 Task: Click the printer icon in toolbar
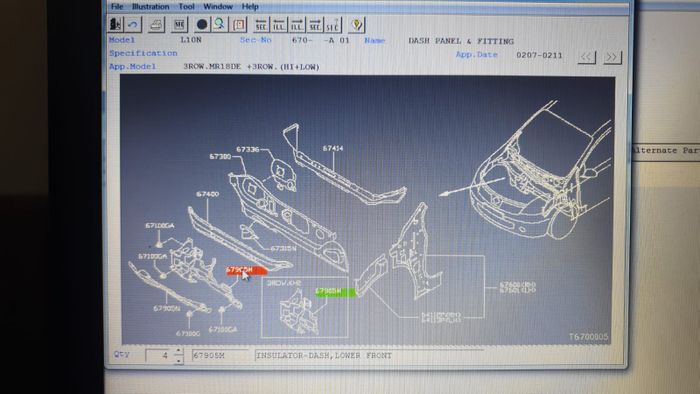coord(156,24)
